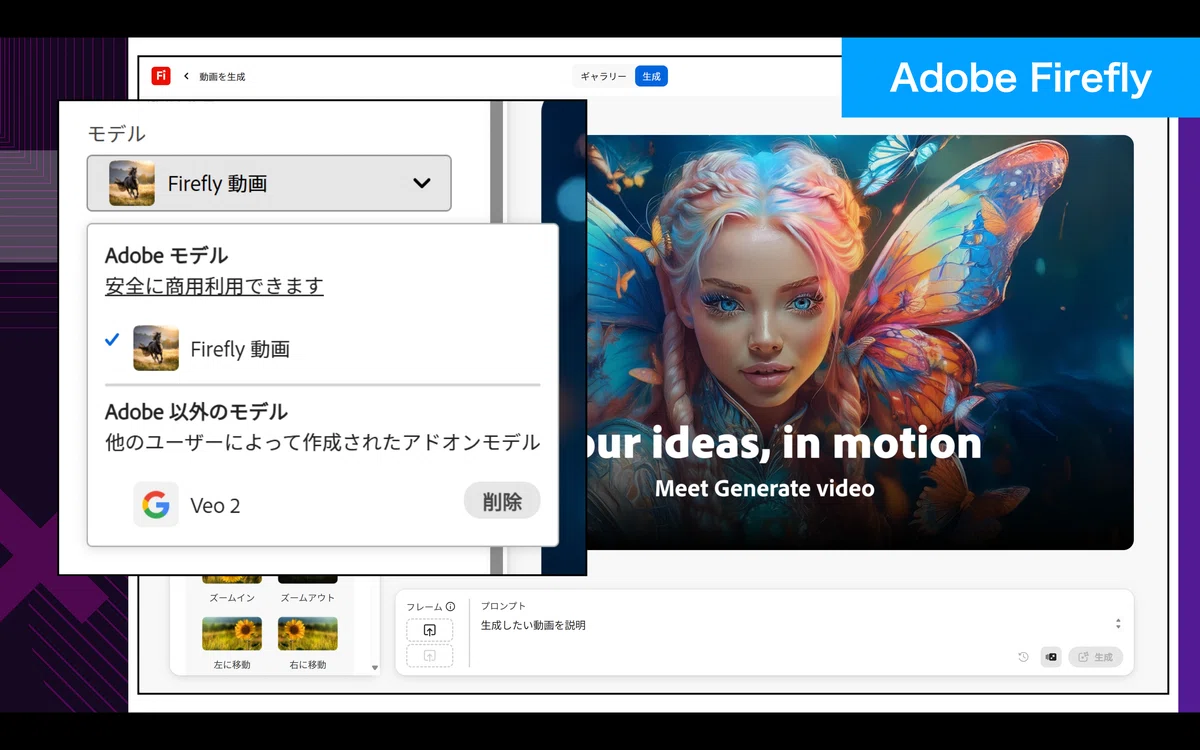Screen dimensions: 1200x750
Task: Click the Google logo beside Veo 2
Action: [x=156, y=504]
